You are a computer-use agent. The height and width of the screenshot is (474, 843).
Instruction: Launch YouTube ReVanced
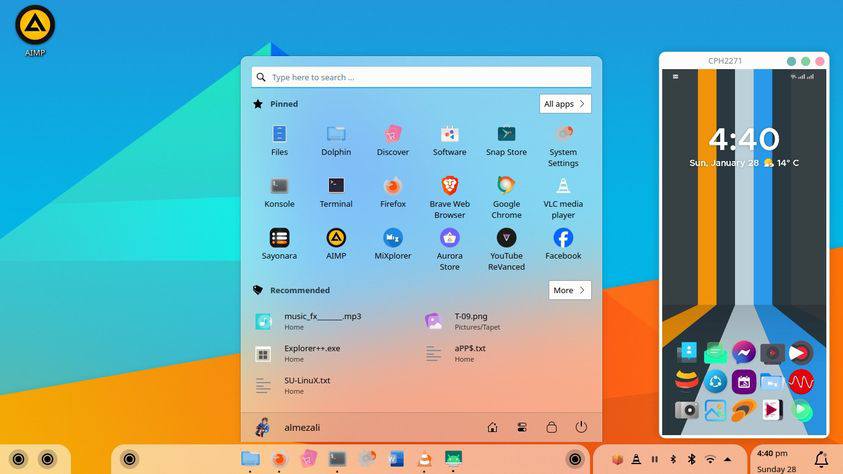tap(506, 249)
